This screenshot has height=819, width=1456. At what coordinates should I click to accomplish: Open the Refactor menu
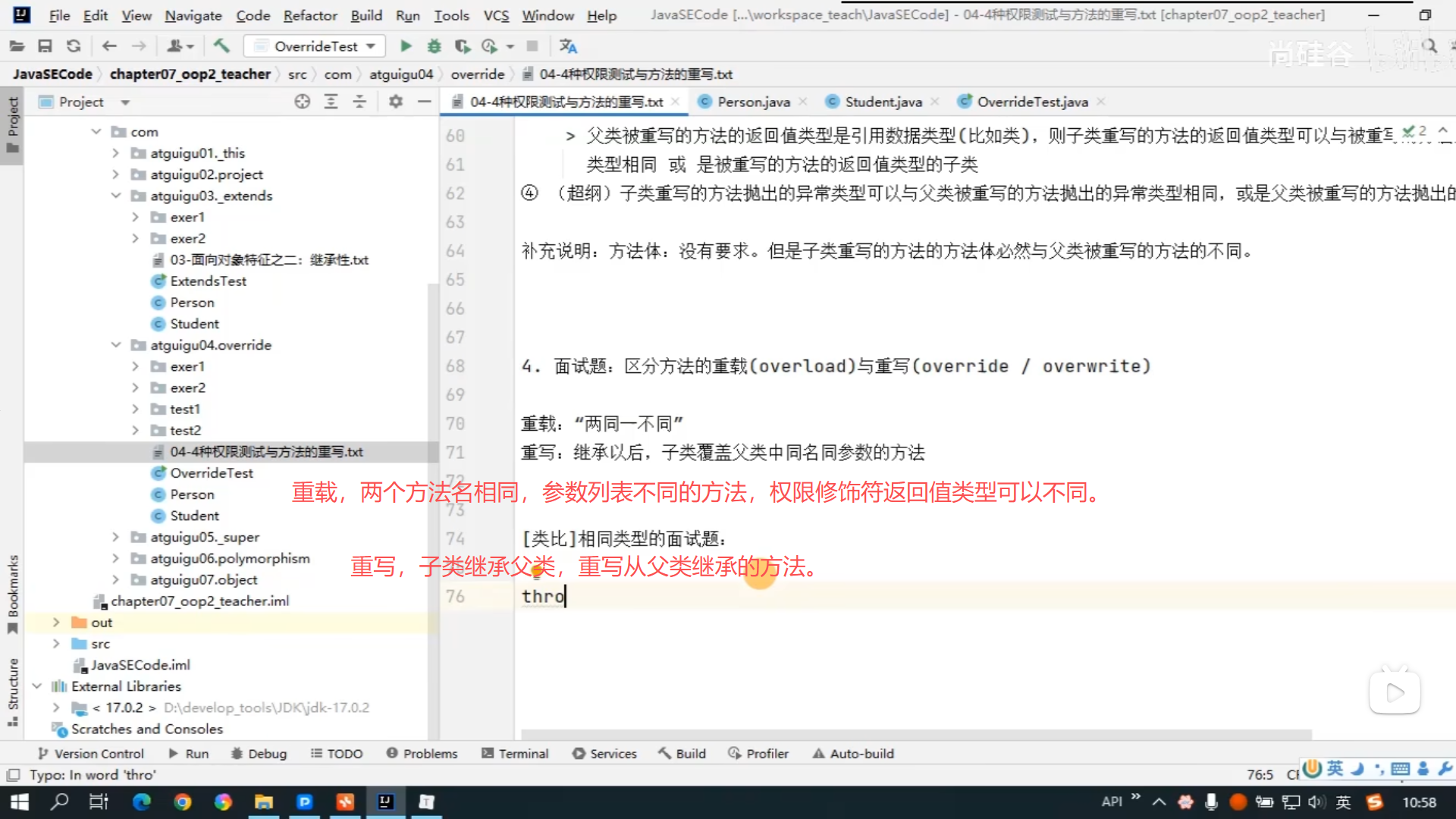tap(309, 15)
